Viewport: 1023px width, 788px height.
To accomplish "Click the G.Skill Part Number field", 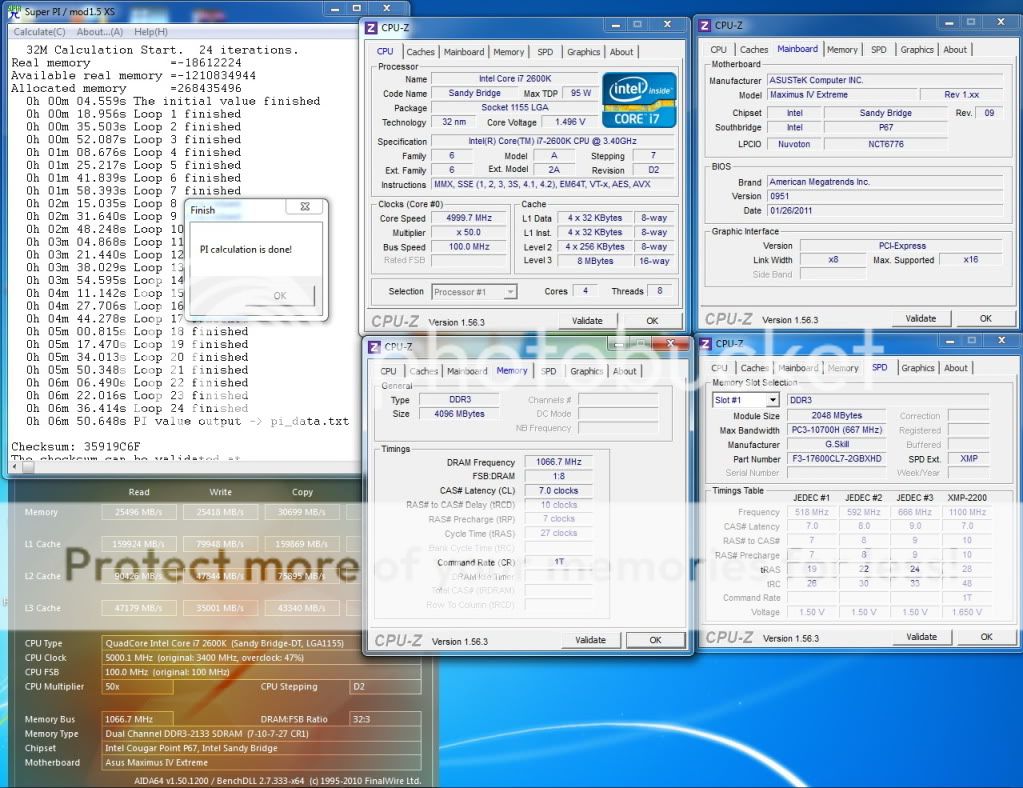I will point(836,459).
